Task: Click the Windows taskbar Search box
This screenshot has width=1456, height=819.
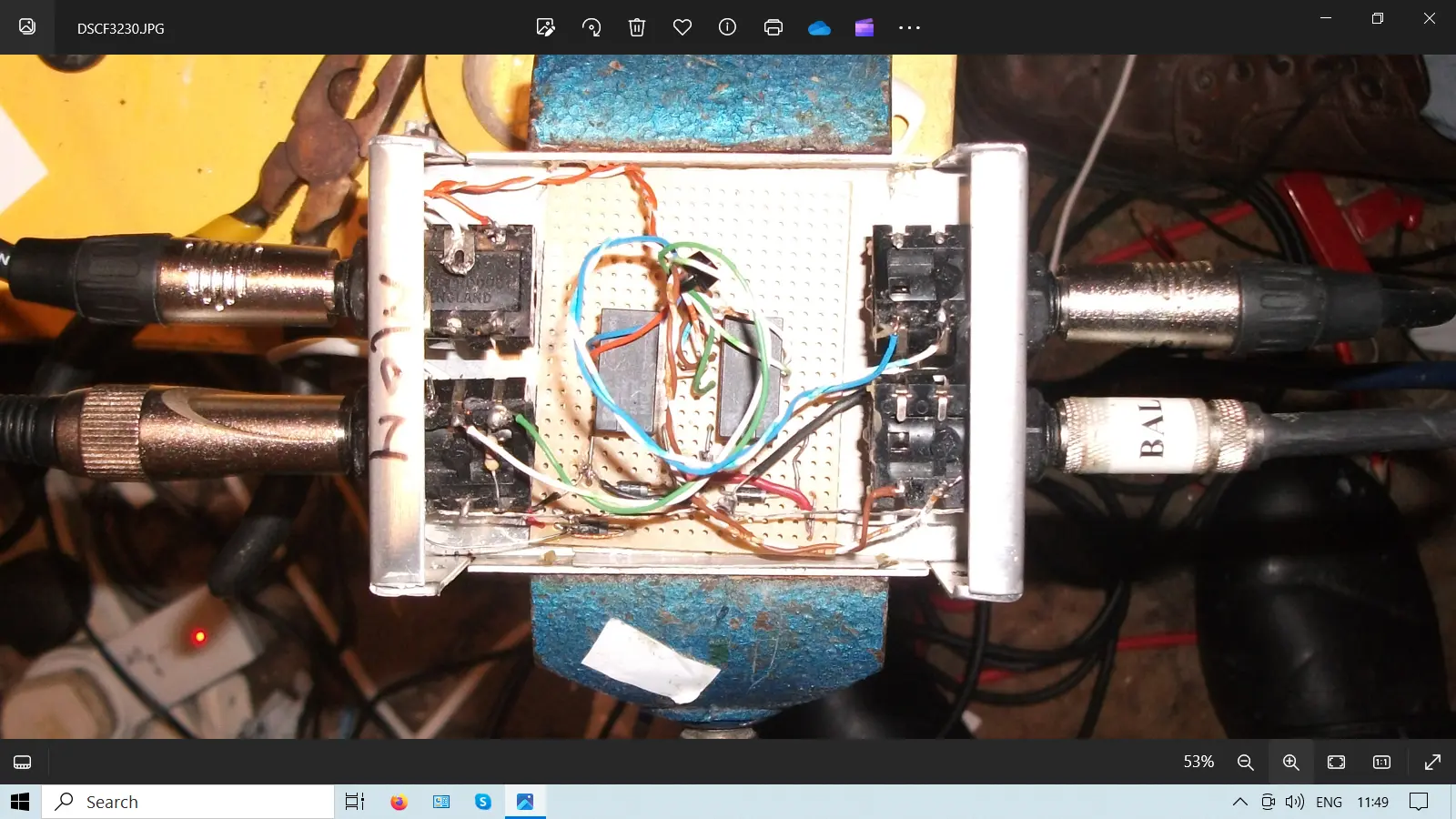Action: pyautogui.click(x=188, y=802)
